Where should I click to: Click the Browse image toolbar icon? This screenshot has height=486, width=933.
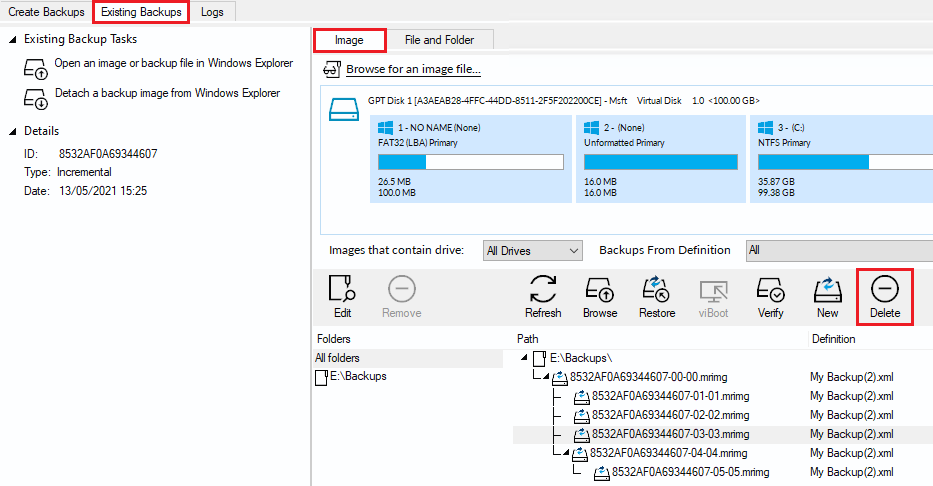tap(600, 296)
